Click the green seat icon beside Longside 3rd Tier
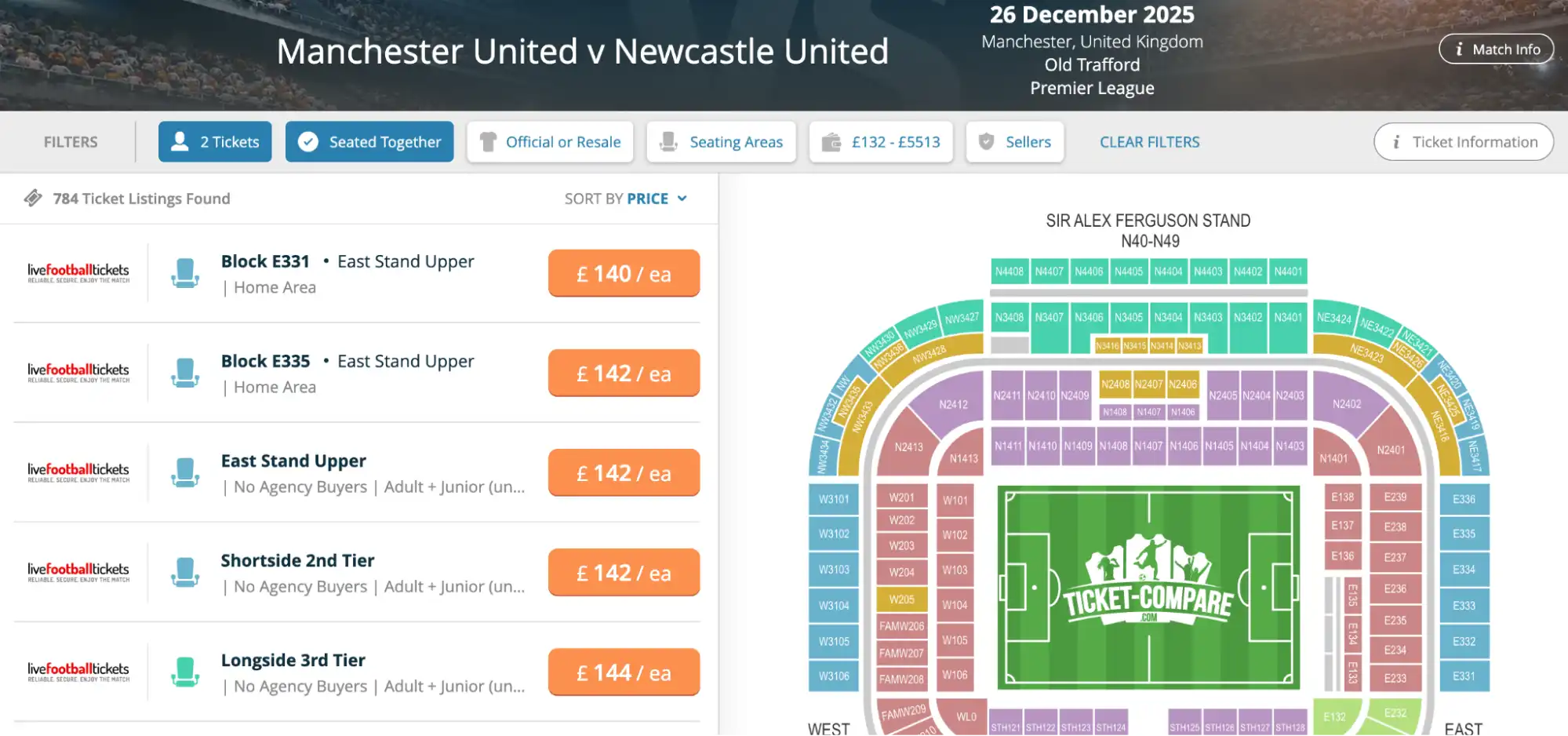Viewport: 1568px width, 736px height. [185, 672]
